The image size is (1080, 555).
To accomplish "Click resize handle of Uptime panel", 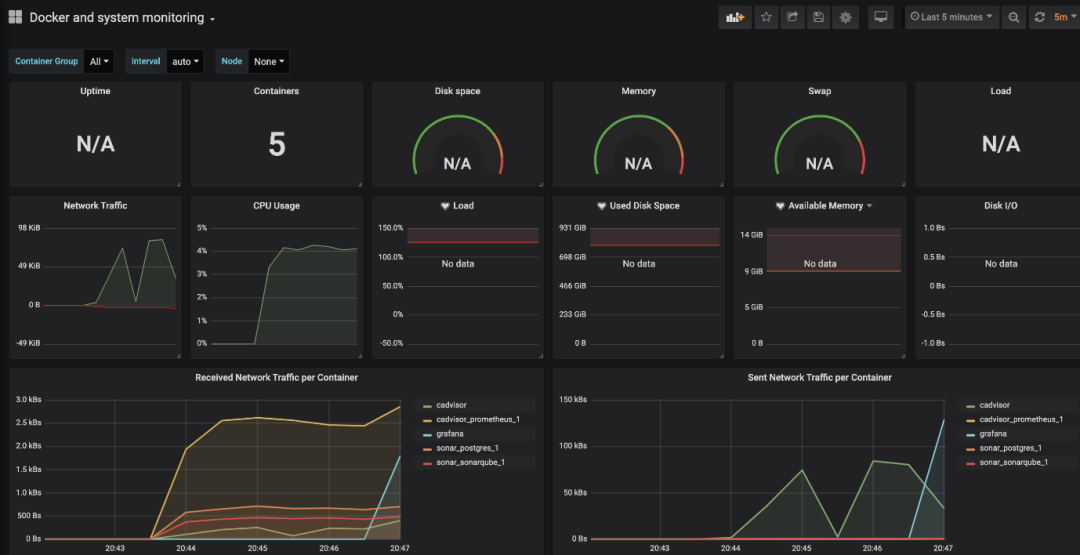I will tap(178, 184).
